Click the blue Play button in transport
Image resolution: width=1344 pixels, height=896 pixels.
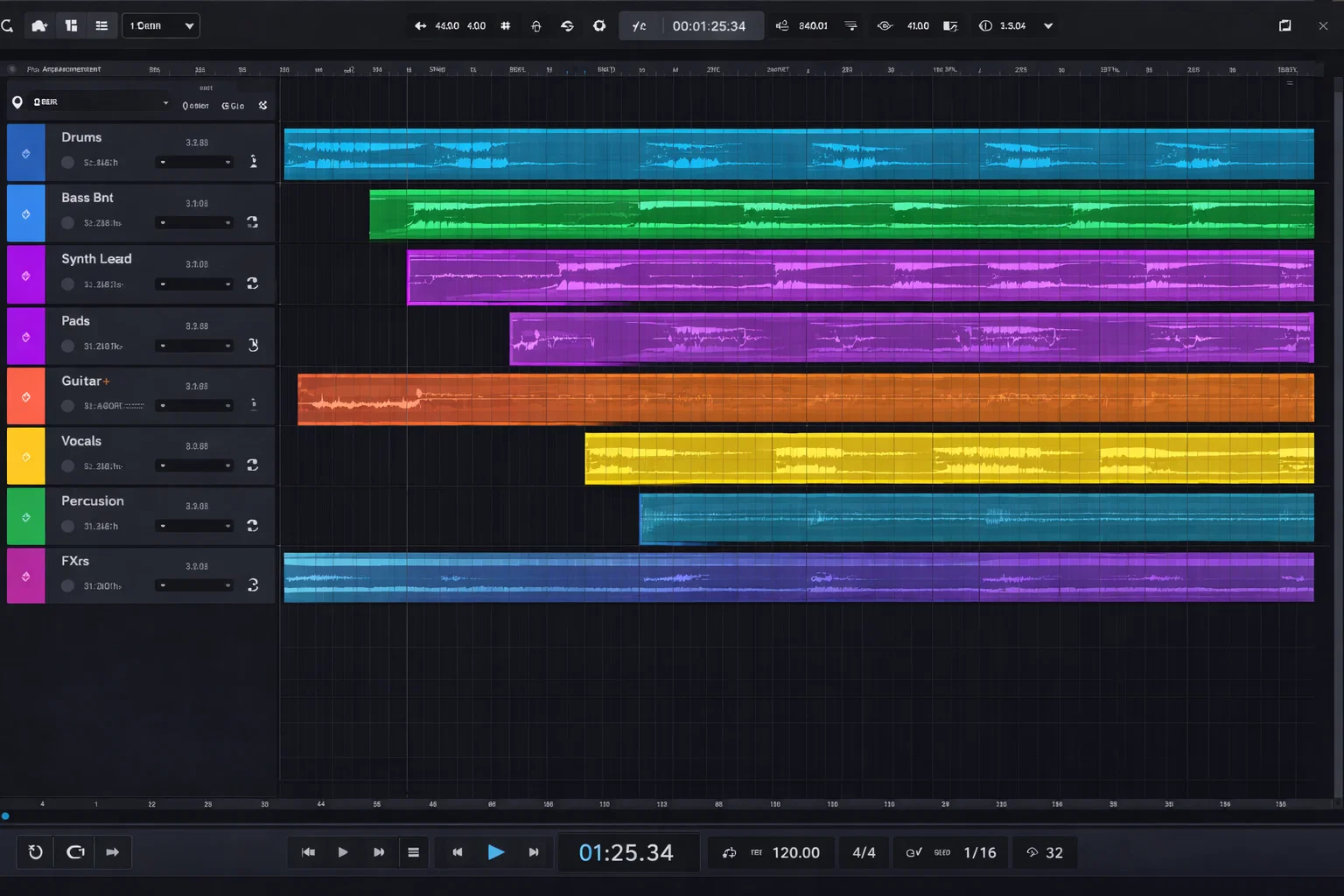click(495, 852)
